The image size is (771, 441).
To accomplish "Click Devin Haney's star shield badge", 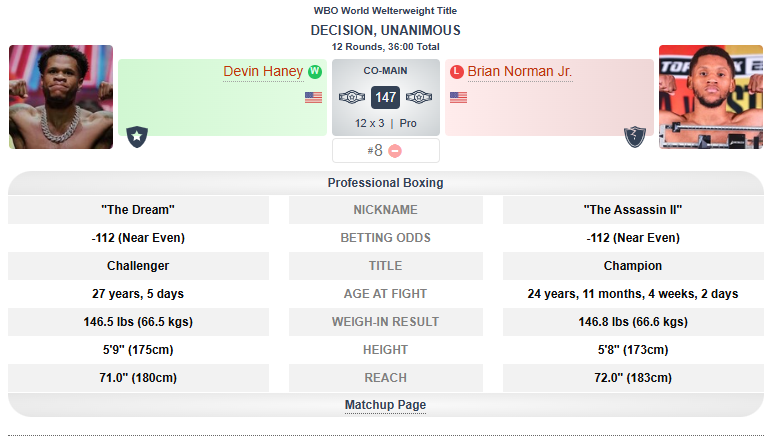I will point(137,136).
